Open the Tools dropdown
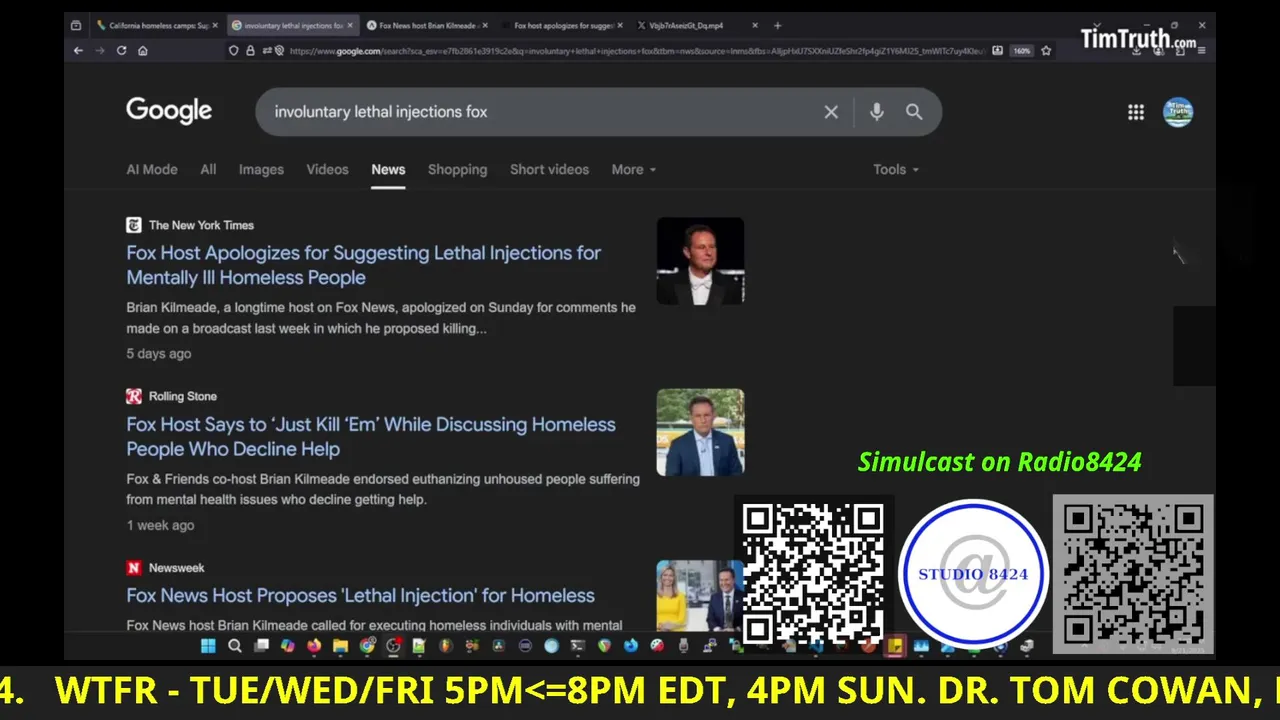Screen dimensions: 1280x720 click(x=896, y=169)
